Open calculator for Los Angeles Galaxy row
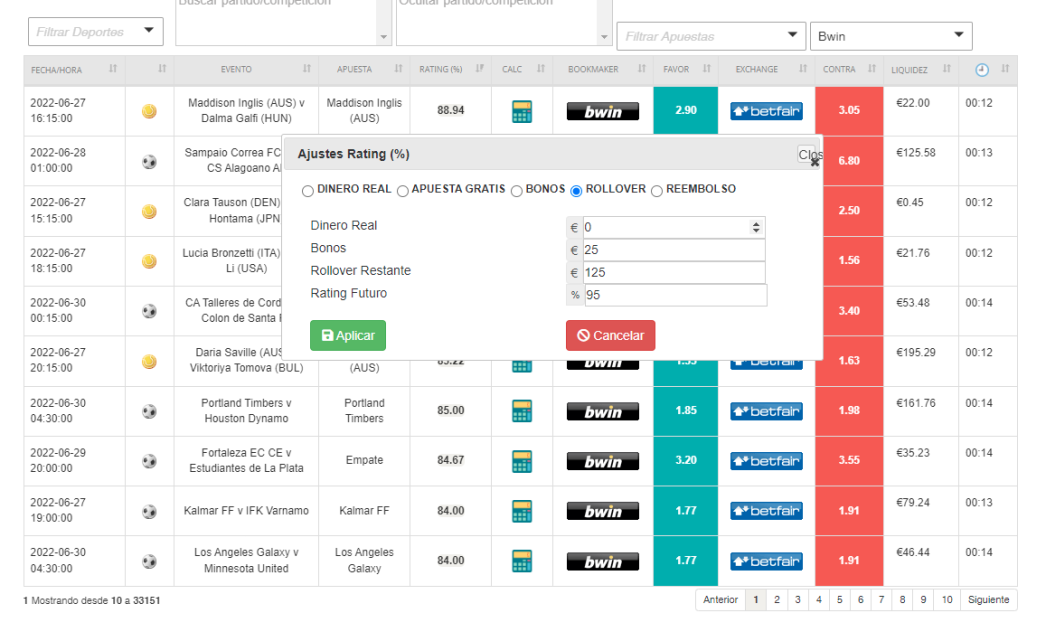This screenshot has height=632, width=1046. click(522, 561)
